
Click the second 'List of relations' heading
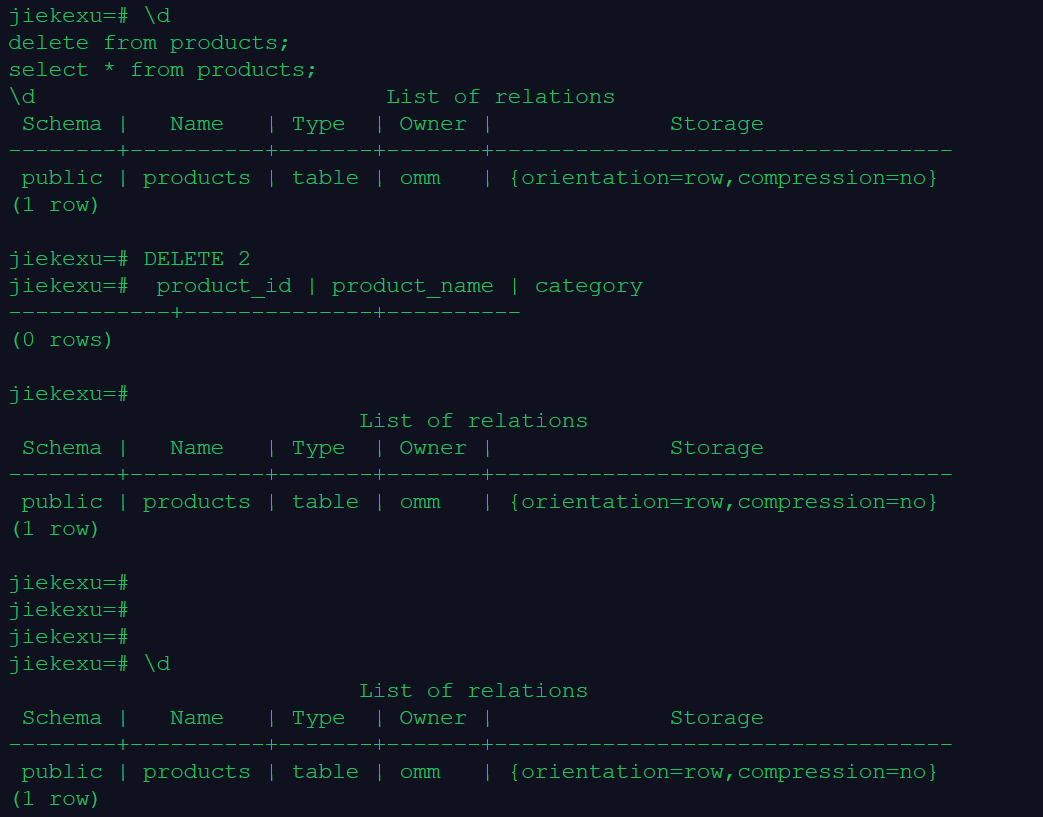point(474,421)
